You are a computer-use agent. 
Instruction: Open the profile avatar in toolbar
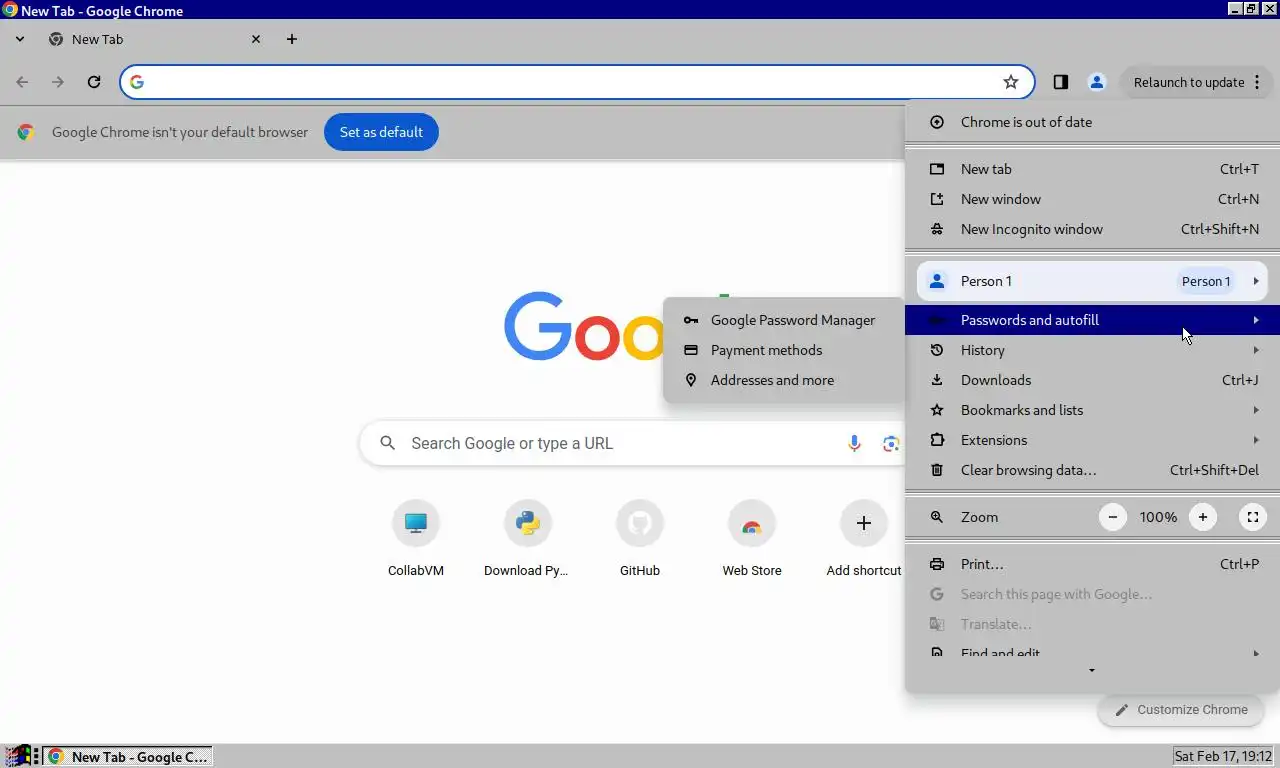[x=1097, y=82]
